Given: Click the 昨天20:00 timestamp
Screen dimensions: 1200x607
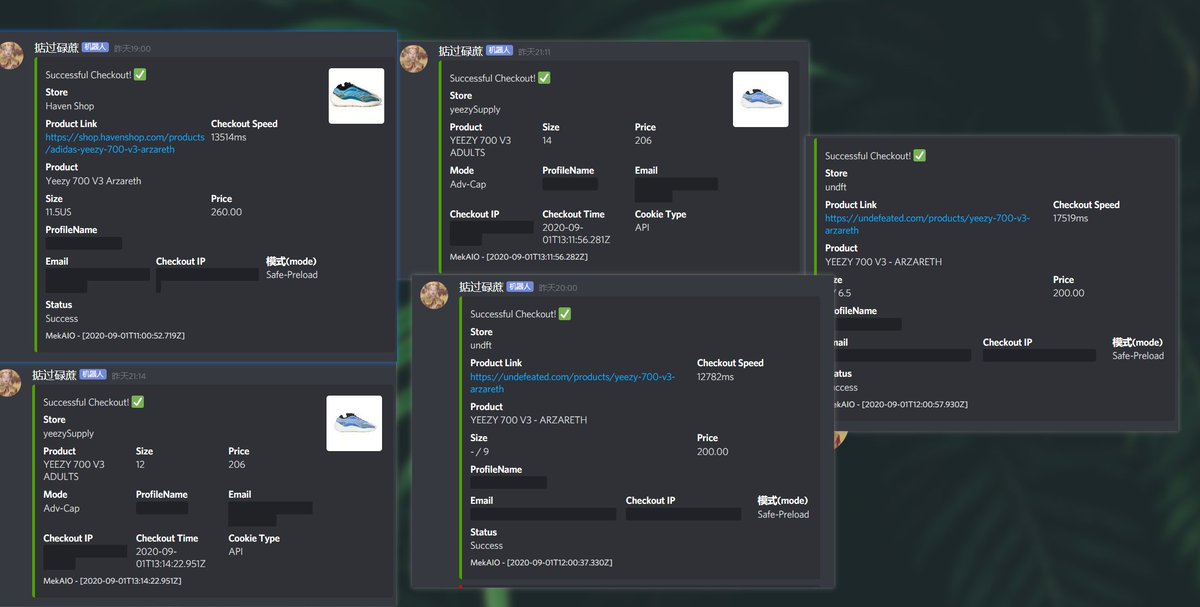Looking at the screenshot, I should pyautogui.click(x=557, y=287).
